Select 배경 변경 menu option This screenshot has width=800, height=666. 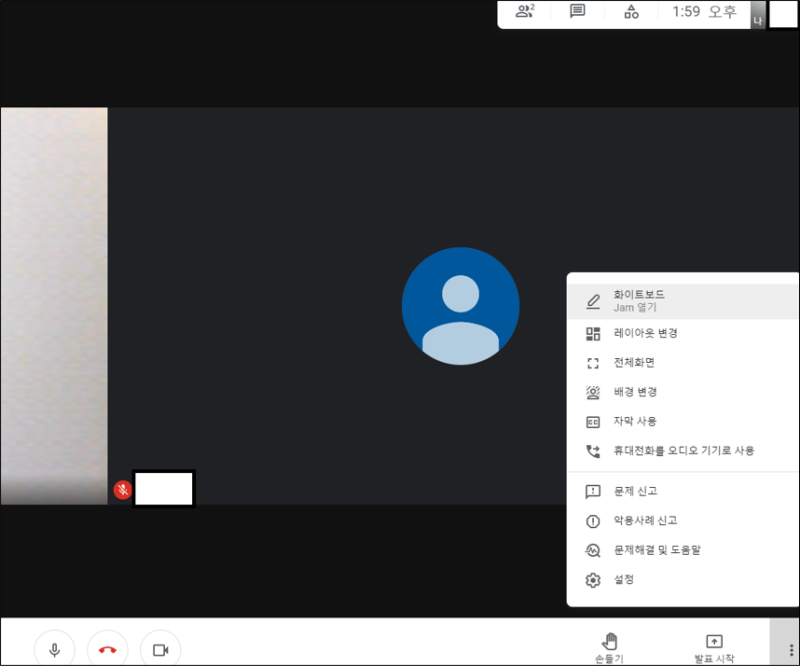(x=683, y=392)
